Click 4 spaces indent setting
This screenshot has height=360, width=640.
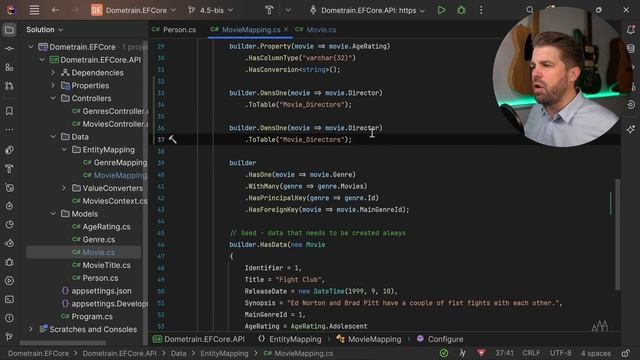tap(596, 353)
